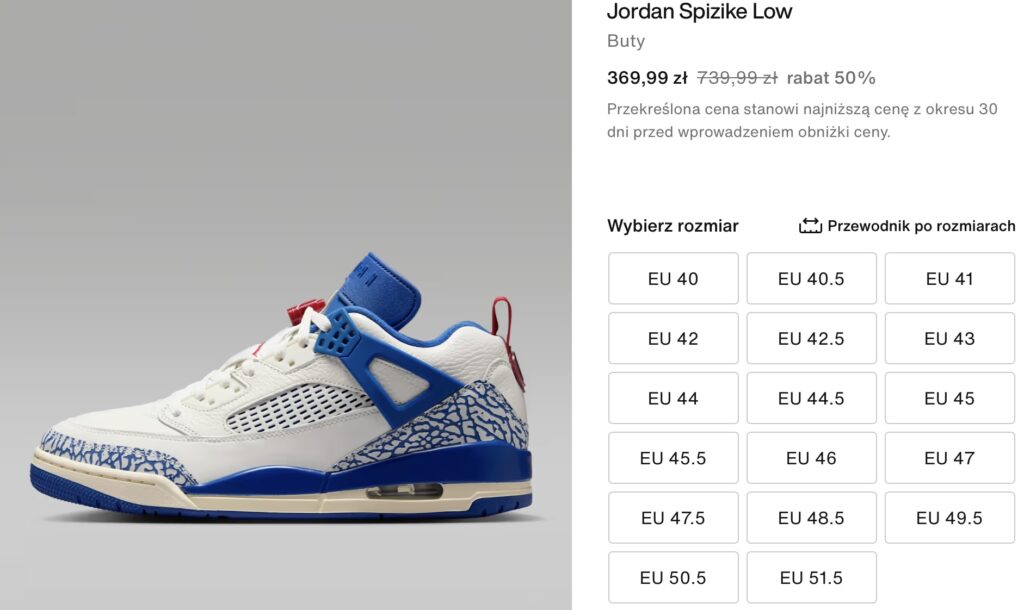The image size is (1024, 610).
Task: Pick size EU 50.5
Action: 673,578
